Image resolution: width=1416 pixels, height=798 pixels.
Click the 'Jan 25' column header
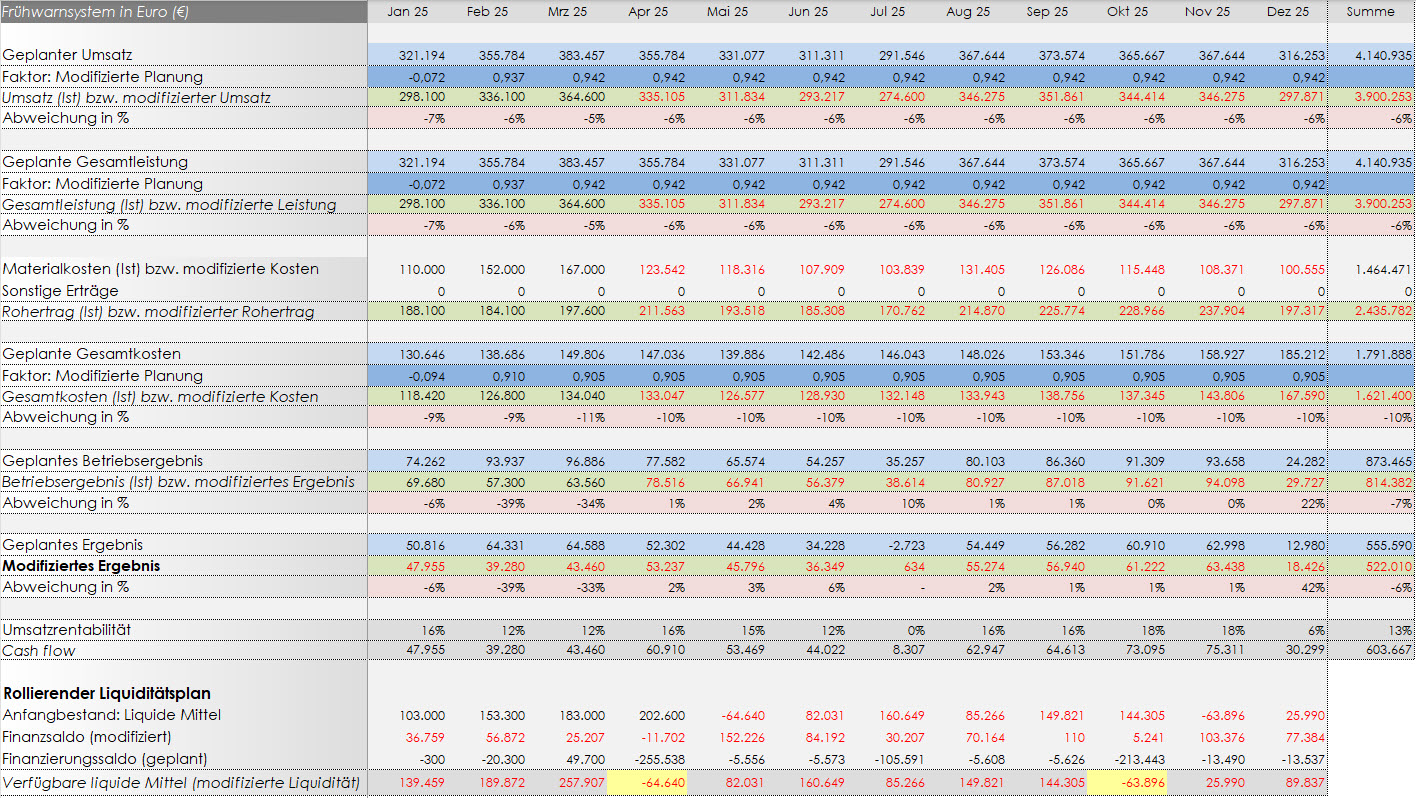pos(407,12)
